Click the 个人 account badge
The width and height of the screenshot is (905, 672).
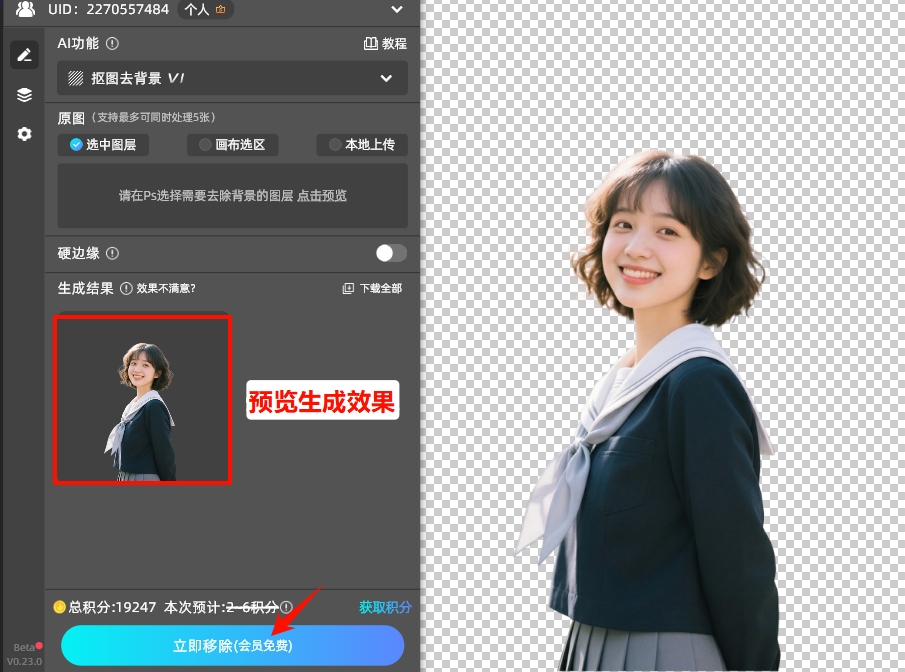coord(204,11)
